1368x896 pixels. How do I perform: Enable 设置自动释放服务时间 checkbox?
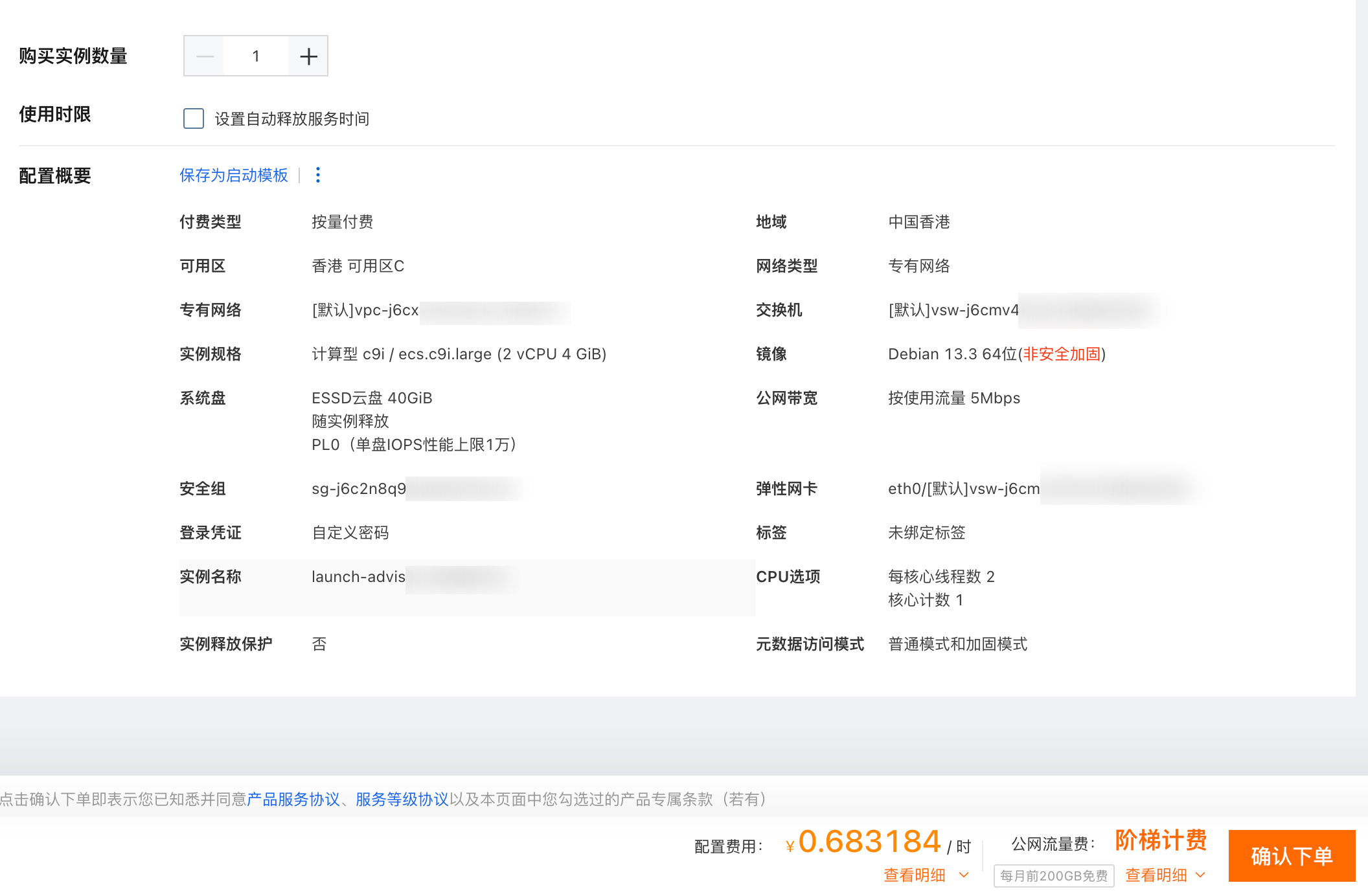[x=193, y=118]
